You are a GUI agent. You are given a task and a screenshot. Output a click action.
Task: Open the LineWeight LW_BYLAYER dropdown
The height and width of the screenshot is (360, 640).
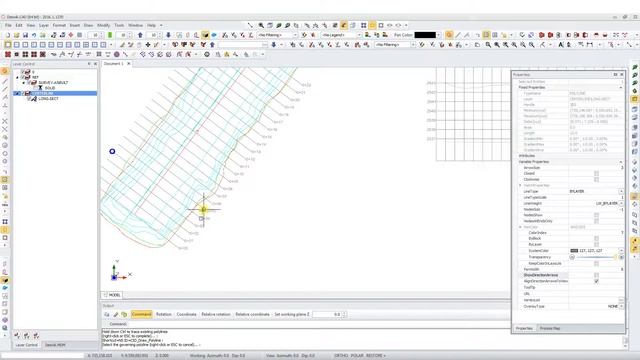click(x=621, y=203)
